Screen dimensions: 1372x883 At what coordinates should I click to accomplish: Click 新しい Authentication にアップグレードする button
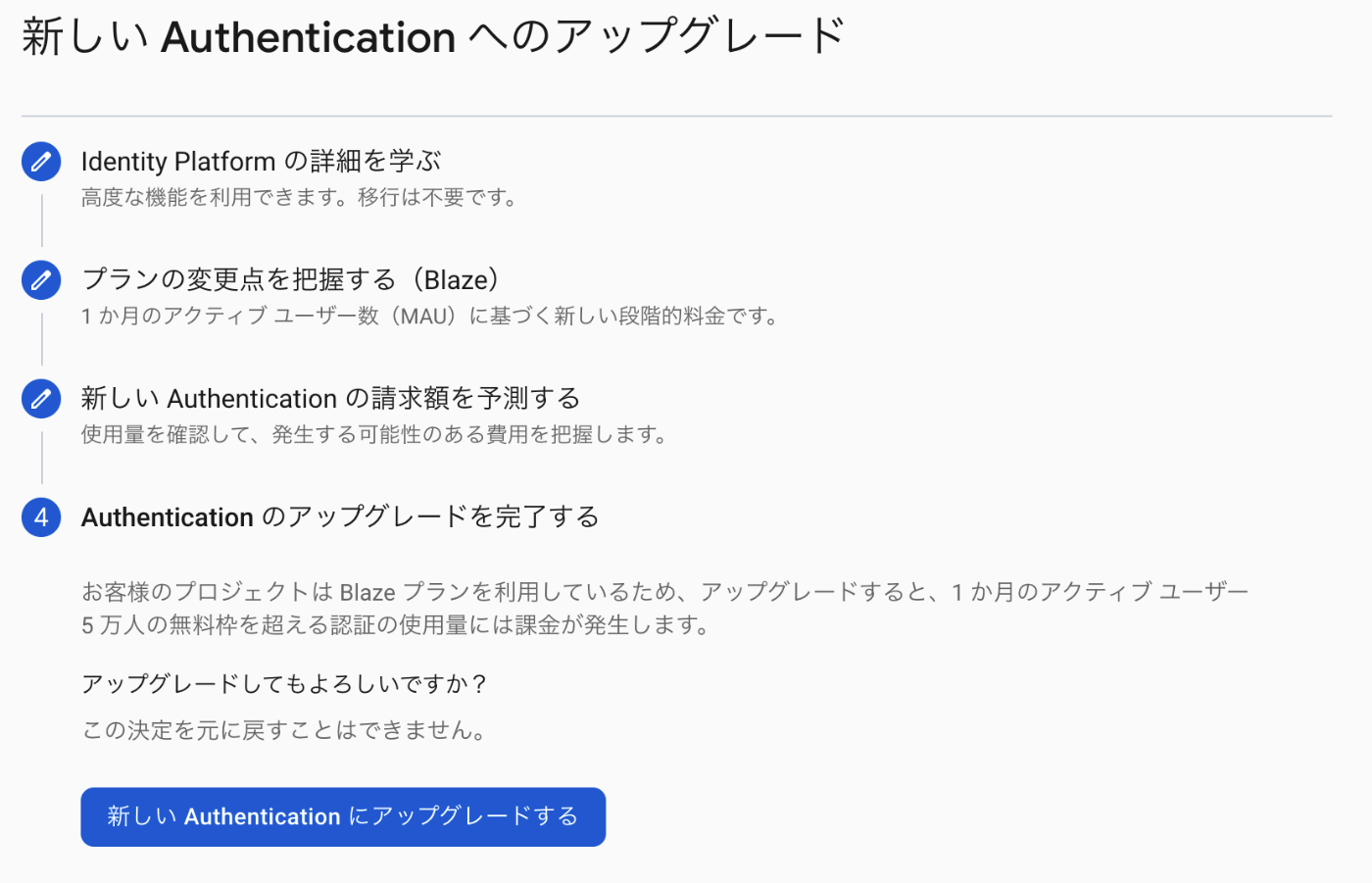[x=343, y=816]
